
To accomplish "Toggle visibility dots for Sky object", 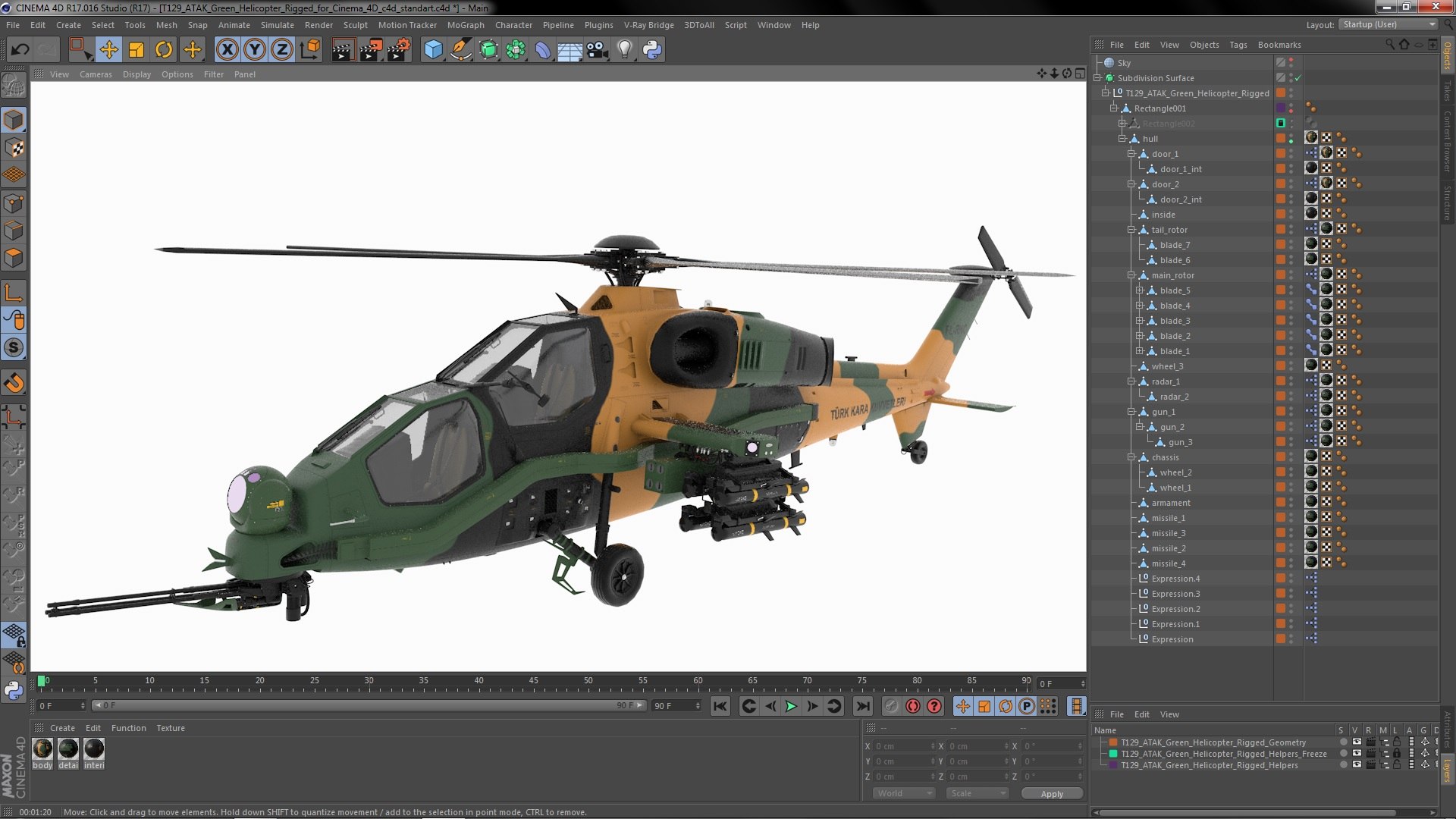I will click(1291, 63).
